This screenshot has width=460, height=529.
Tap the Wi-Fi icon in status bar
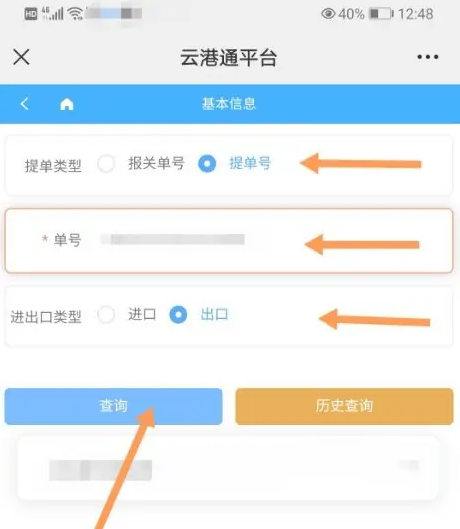tap(75, 14)
